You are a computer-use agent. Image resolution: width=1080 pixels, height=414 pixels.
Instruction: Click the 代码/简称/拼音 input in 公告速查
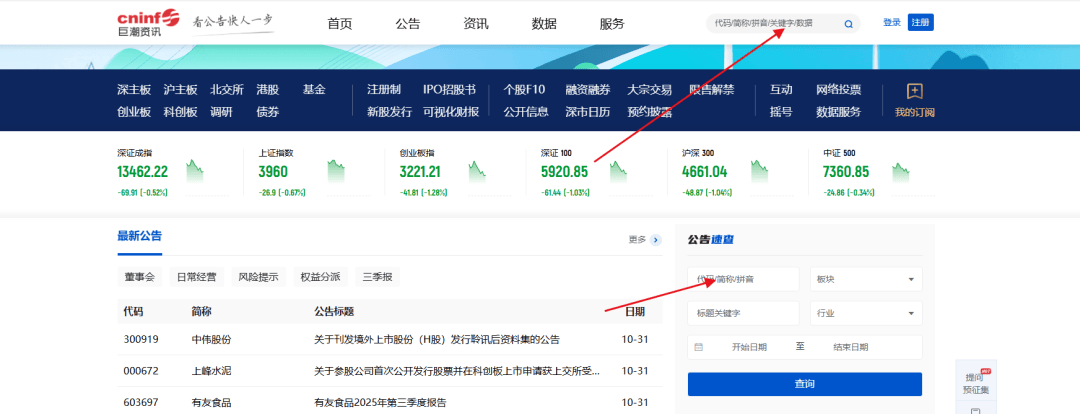[743, 280]
